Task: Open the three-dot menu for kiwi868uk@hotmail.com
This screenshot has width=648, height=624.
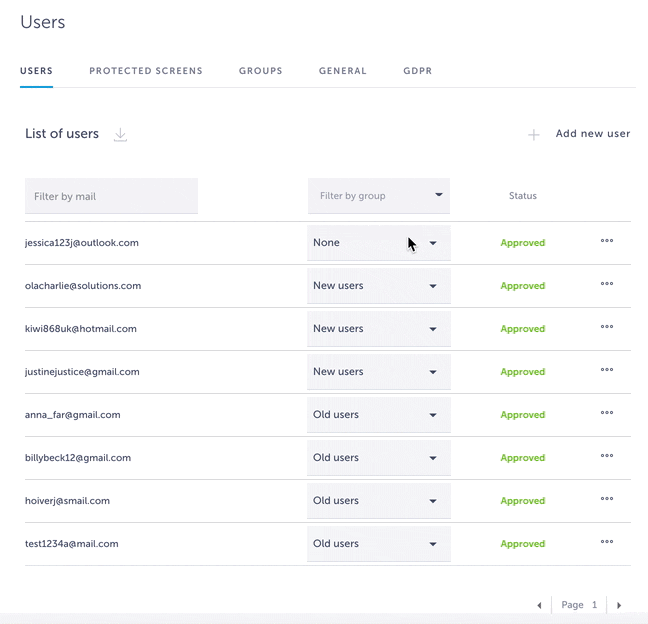Action: pos(607,327)
